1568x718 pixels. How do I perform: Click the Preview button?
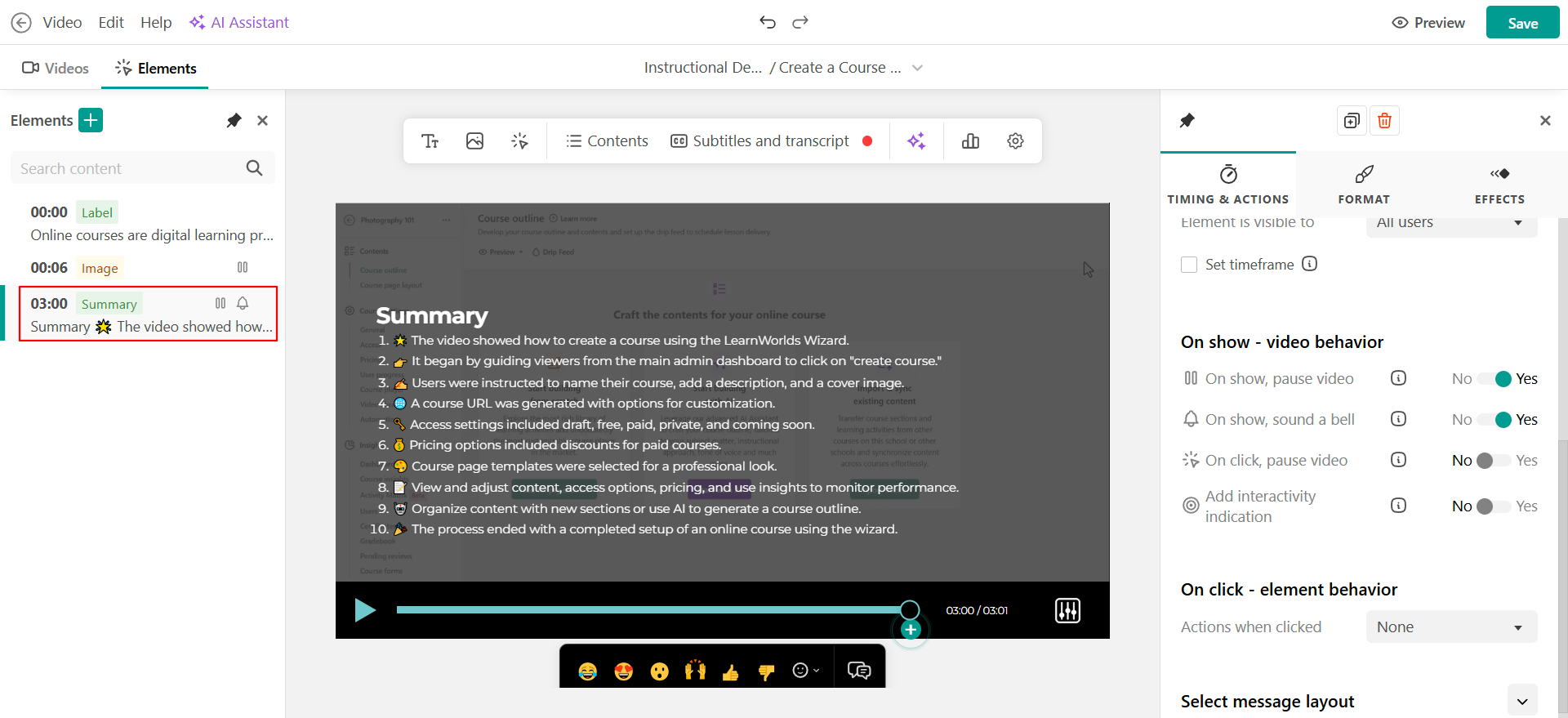pyautogui.click(x=1428, y=23)
